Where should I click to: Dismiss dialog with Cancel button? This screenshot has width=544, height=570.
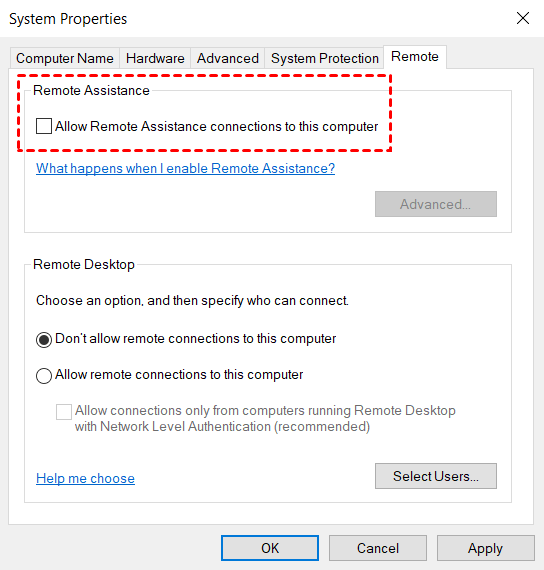click(378, 548)
